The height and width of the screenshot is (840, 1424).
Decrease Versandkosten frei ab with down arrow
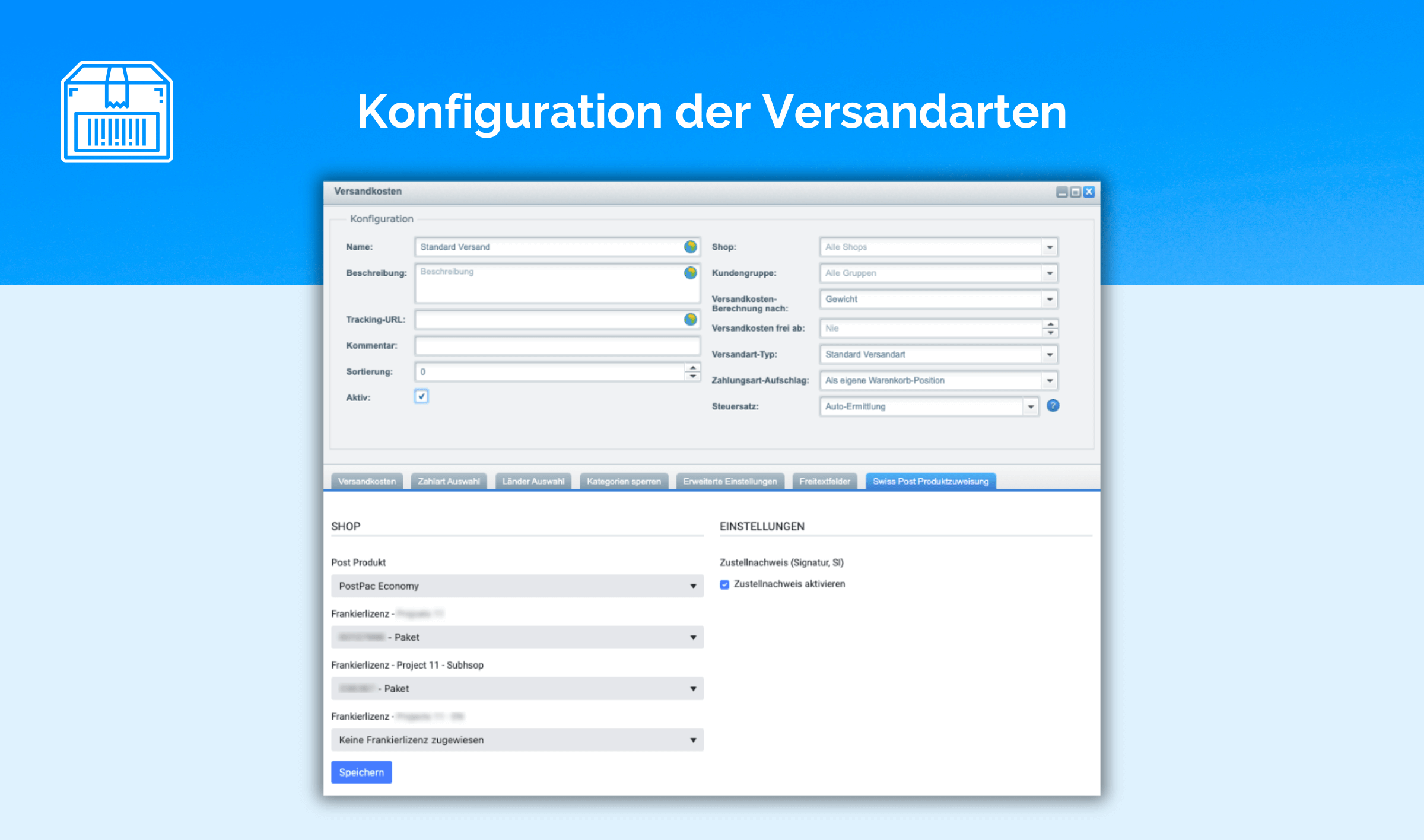tap(1050, 332)
